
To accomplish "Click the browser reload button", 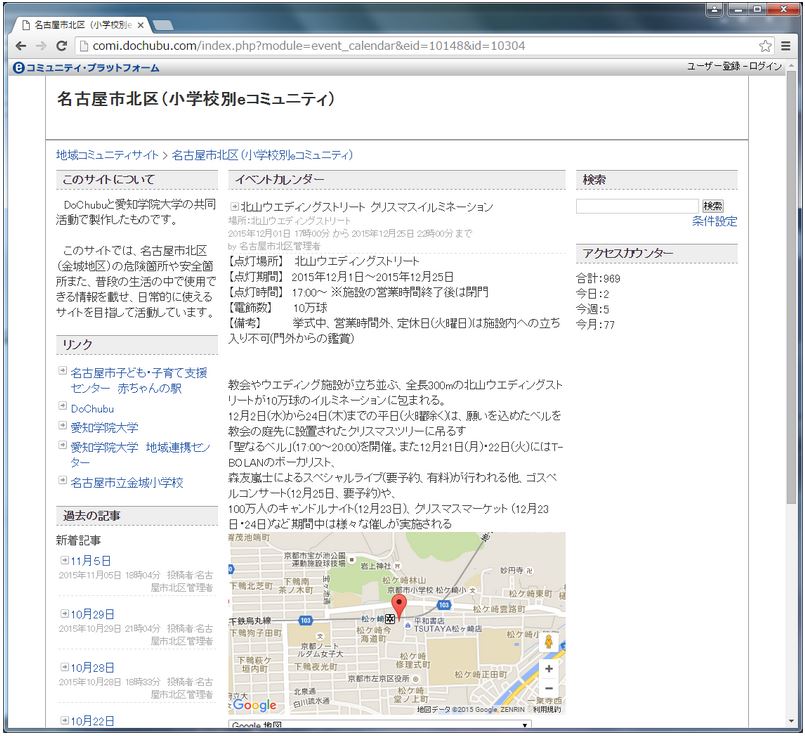I will click(x=62, y=46).
